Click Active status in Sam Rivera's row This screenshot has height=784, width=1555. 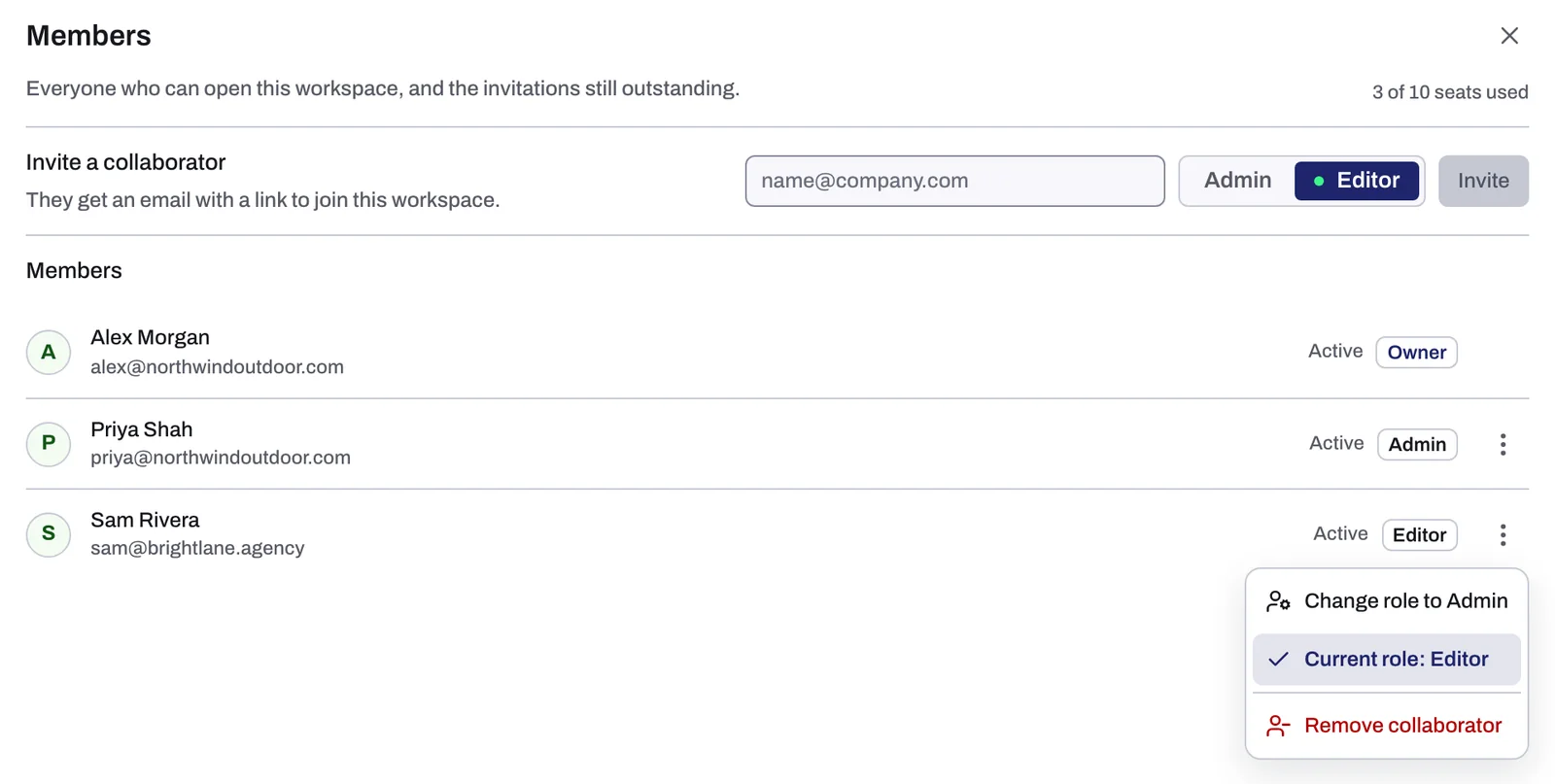(x=1340, y=533)
